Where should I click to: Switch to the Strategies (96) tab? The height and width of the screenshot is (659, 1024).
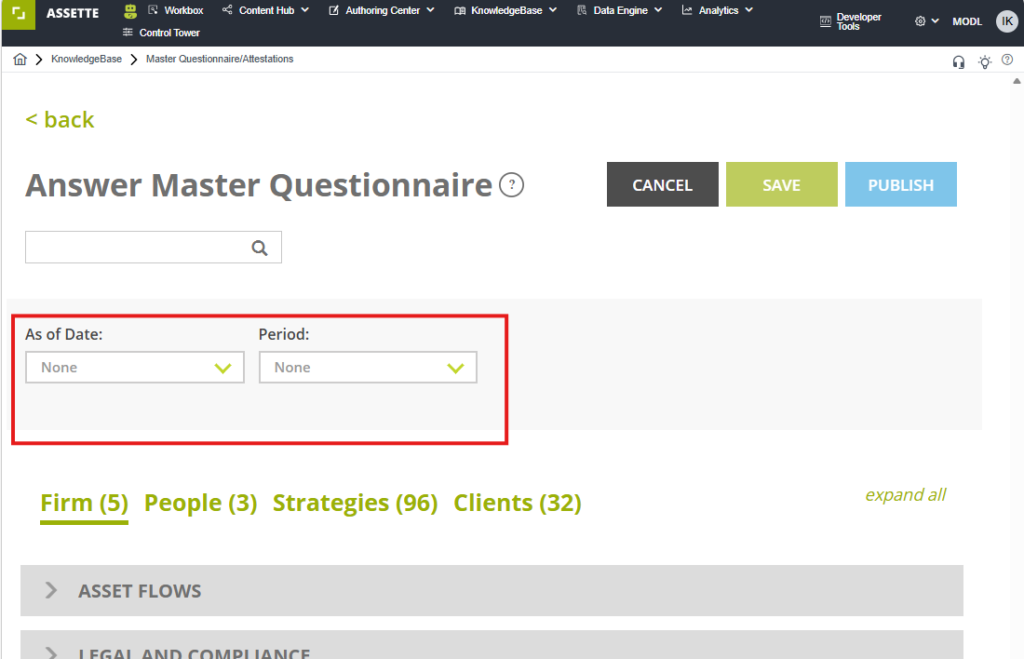coord(355,503)
